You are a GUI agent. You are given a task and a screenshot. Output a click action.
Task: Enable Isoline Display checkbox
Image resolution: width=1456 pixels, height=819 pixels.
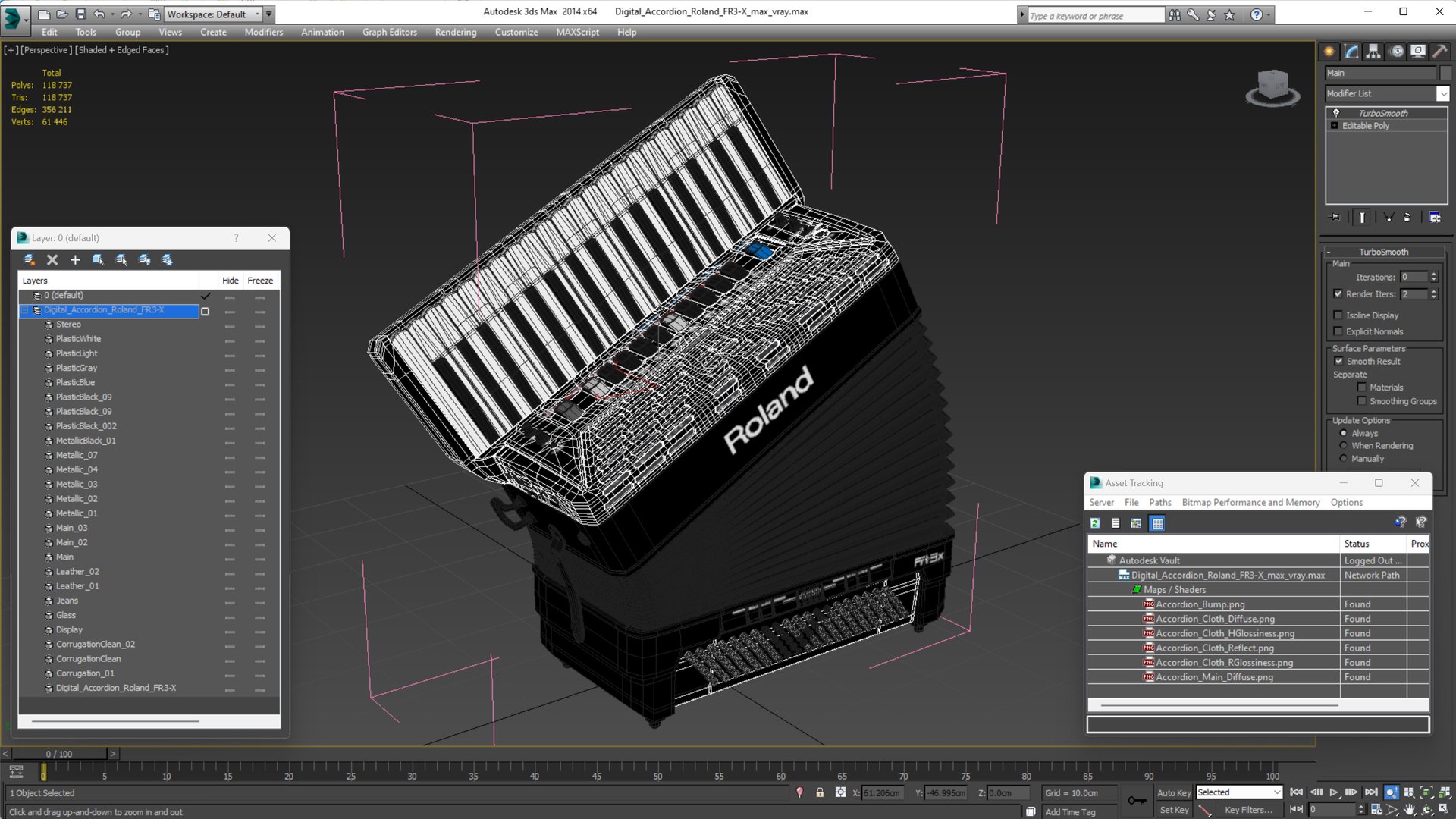[x=1338, y=315]
